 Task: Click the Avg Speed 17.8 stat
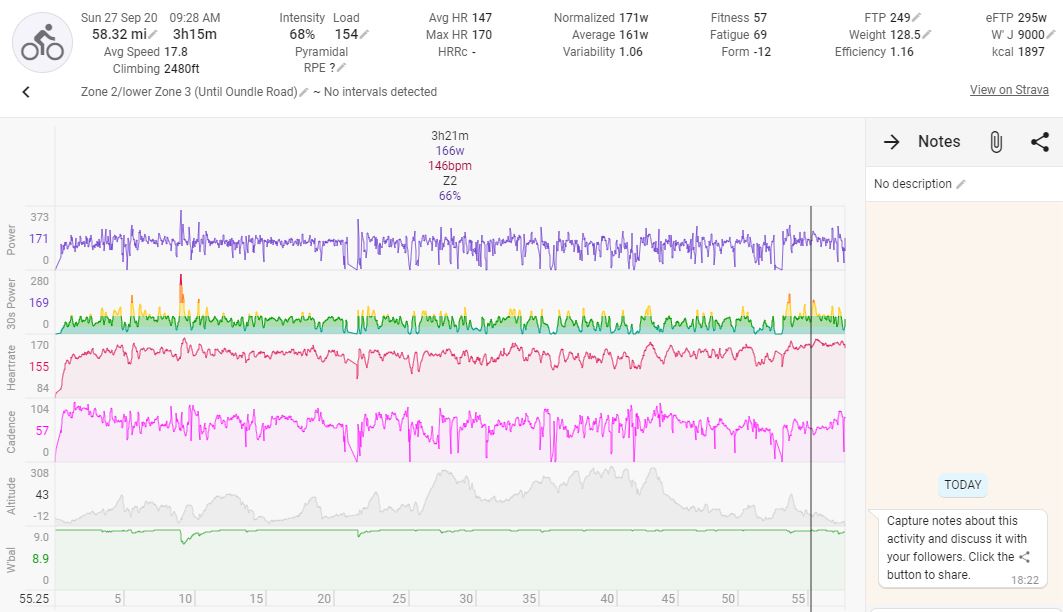[146, 52]
